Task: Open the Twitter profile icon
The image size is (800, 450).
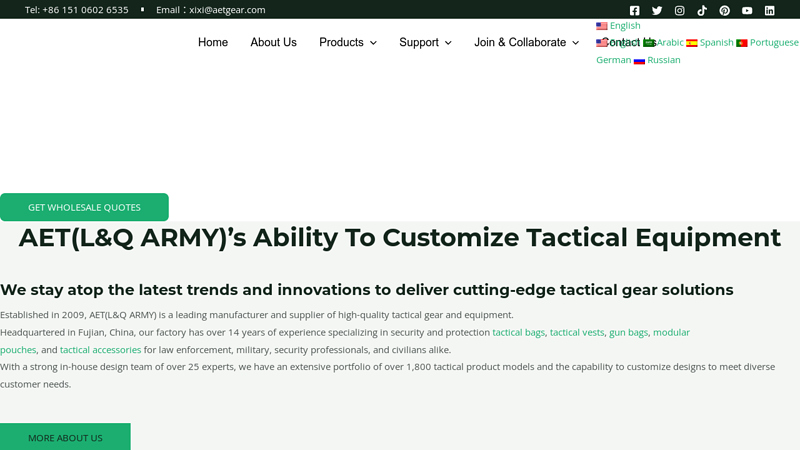Action: click(657, 10)
